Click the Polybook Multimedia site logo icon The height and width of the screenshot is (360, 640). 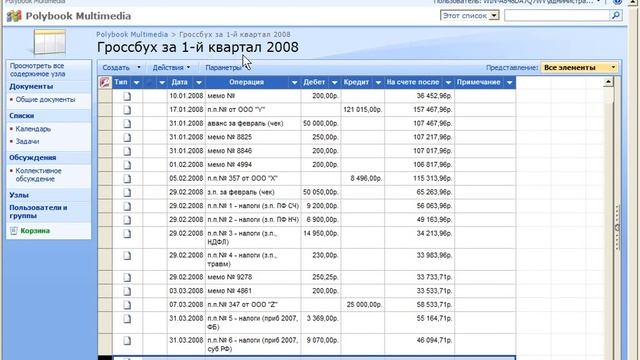click(x=14, y=16)
